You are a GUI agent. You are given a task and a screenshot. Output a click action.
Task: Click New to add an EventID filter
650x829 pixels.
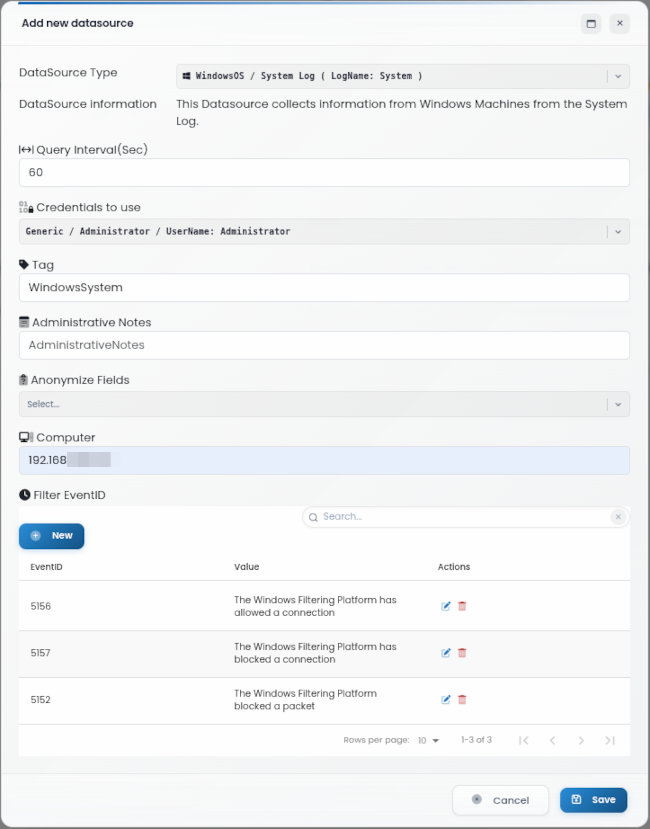[x=51, y=536]
